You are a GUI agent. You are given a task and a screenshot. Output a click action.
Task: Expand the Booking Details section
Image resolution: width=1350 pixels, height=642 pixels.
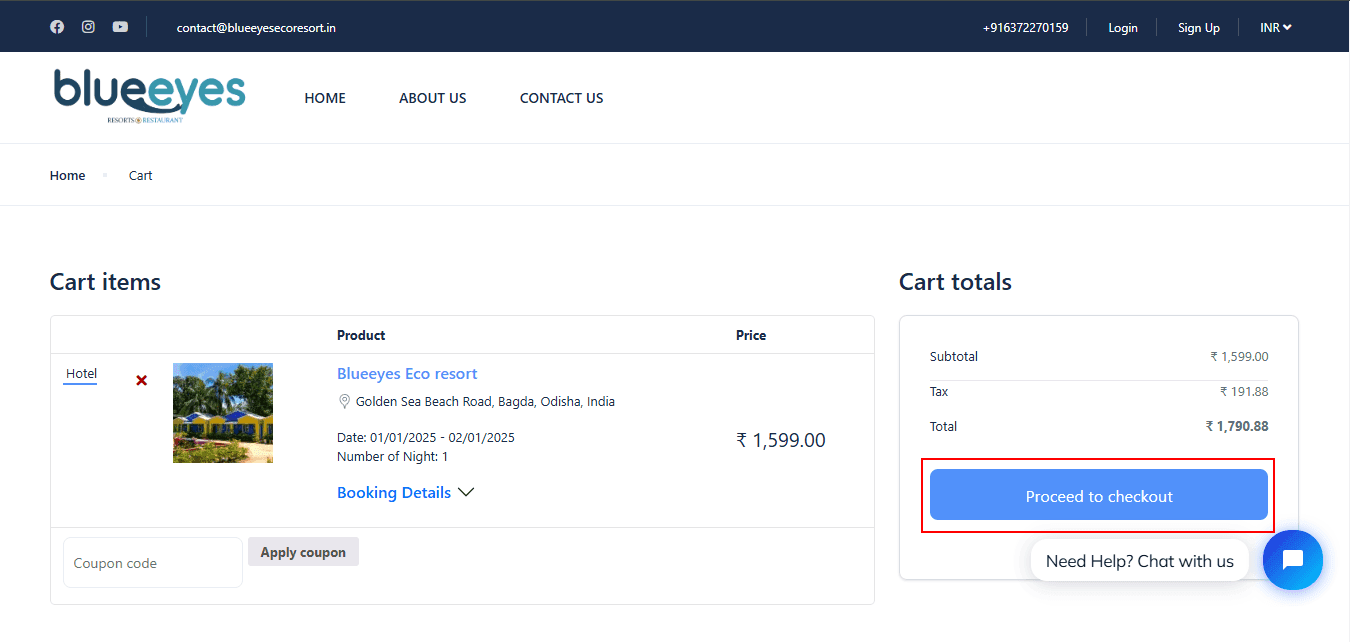click(405, 493)
